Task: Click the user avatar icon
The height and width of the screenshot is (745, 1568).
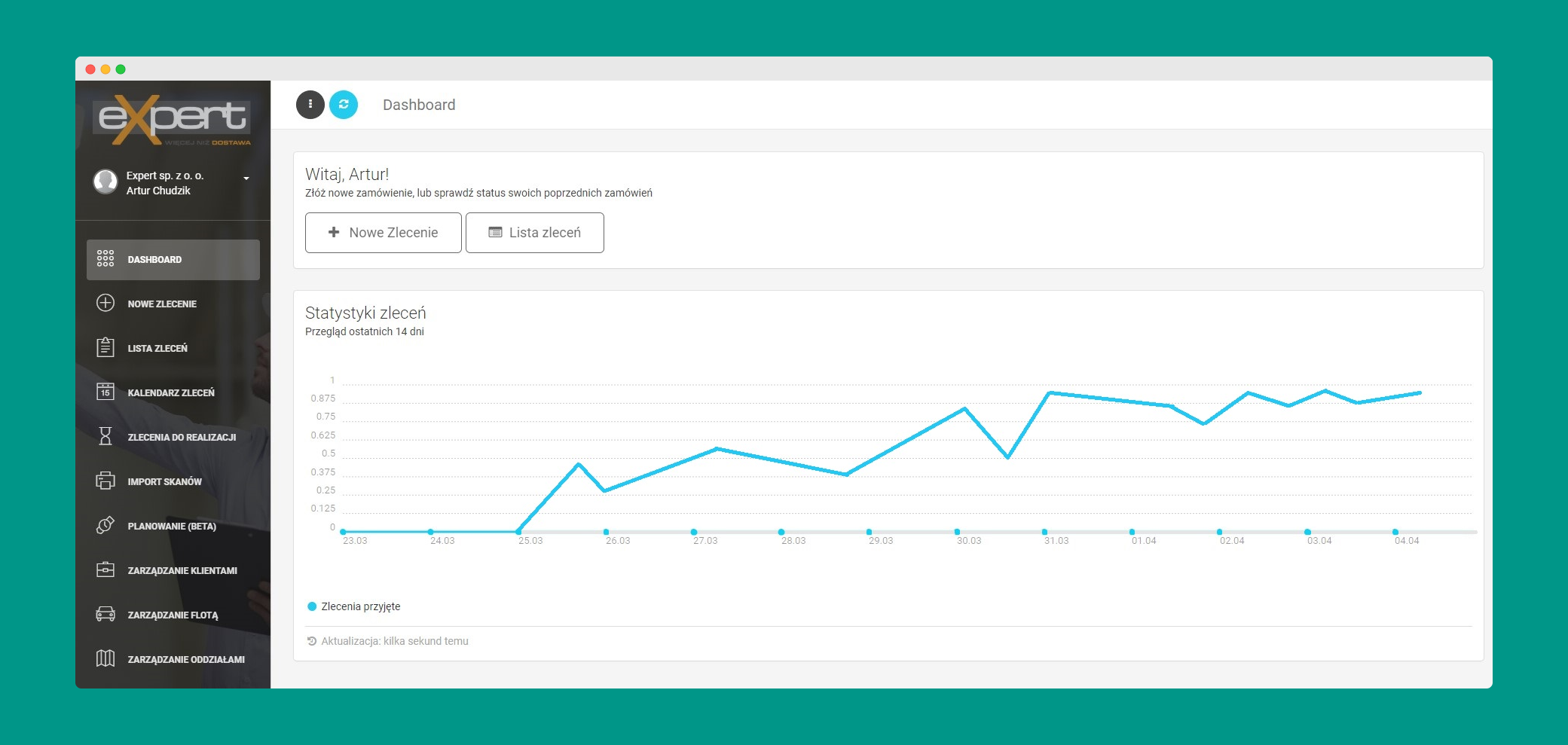Action: (105, 182)
